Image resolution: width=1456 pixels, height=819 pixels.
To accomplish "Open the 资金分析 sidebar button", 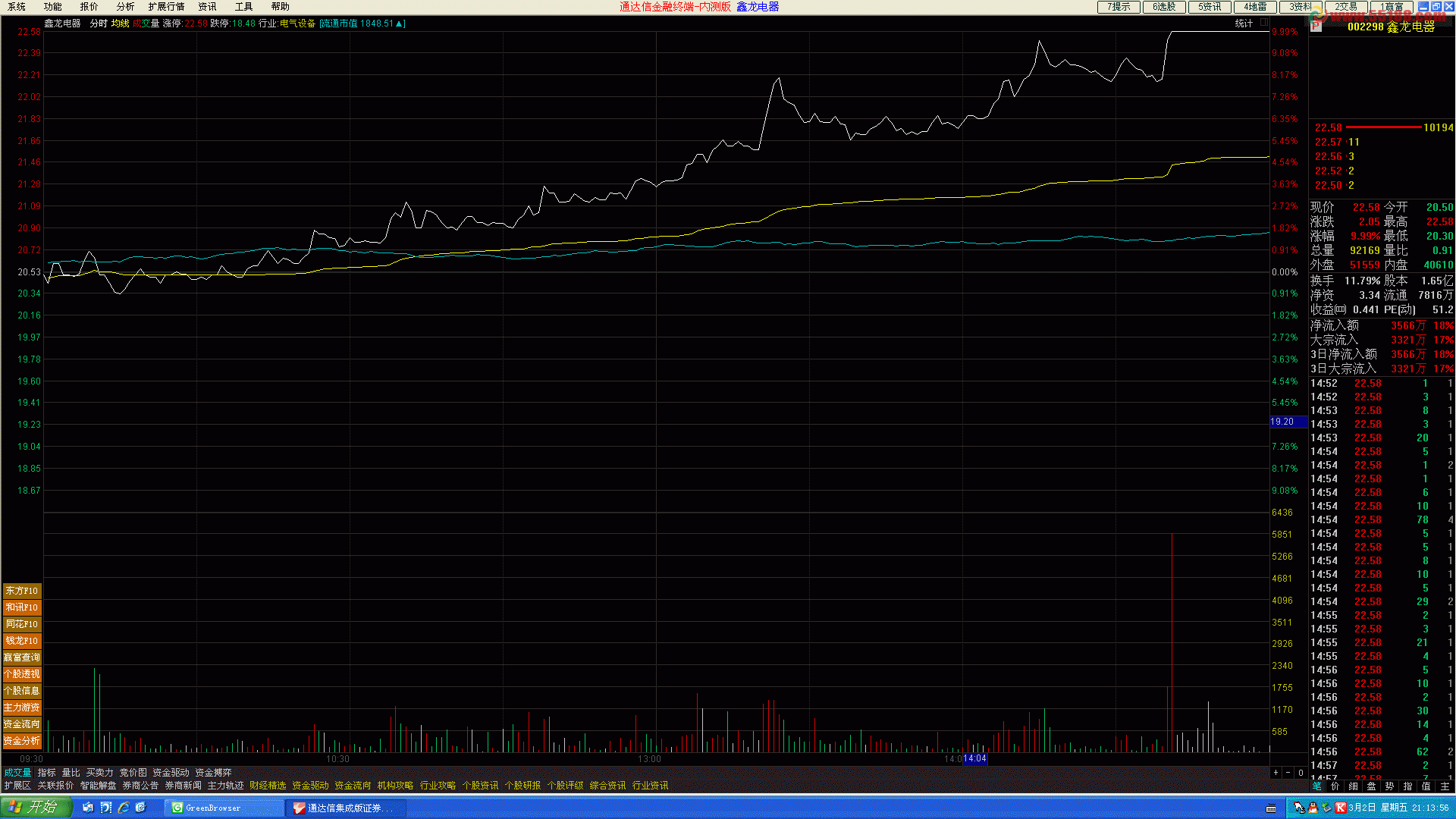I will (x=22, y=741).
